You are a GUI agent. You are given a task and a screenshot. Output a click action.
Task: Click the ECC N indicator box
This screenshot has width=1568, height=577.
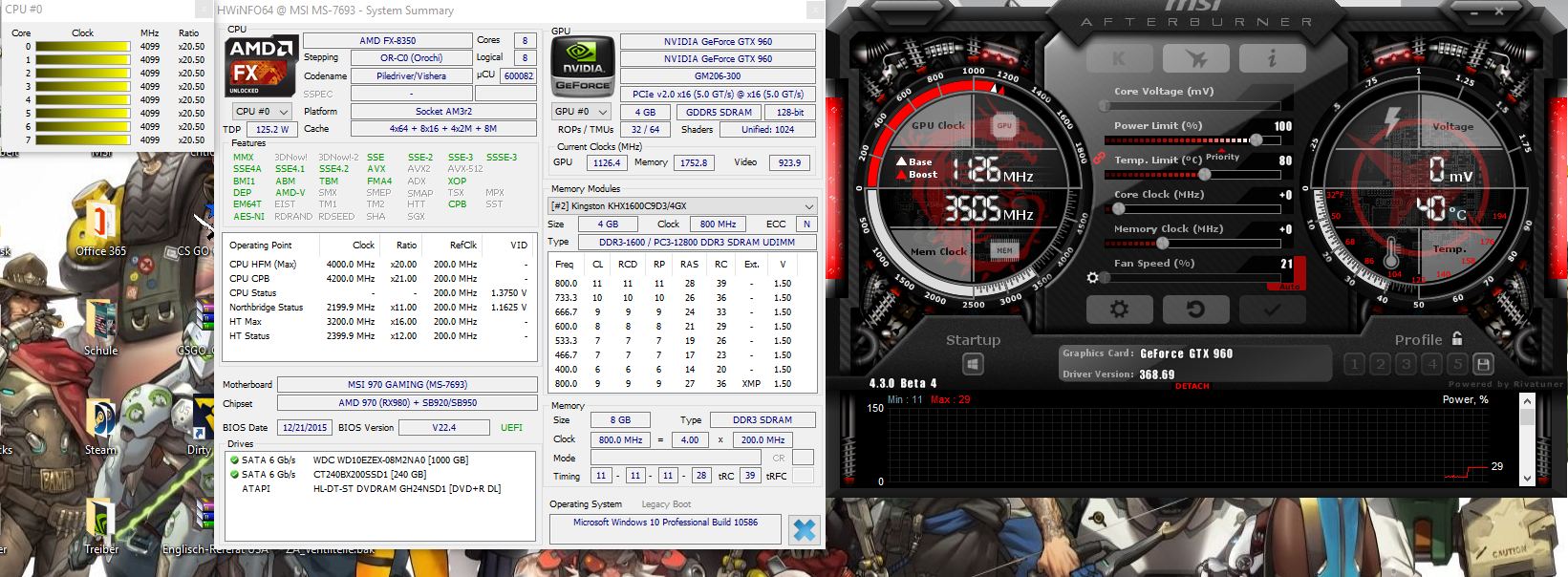[806, 224]
